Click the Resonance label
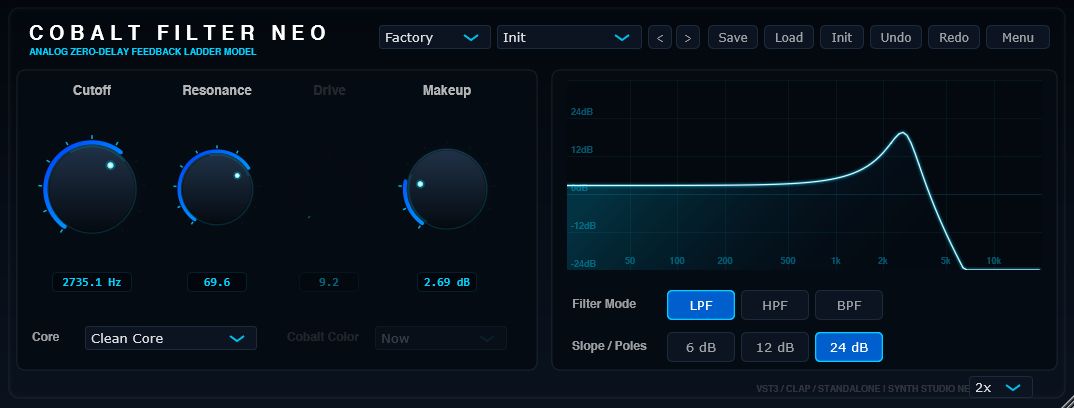Screen dimensions: 1074x408 tap(216, 90)
